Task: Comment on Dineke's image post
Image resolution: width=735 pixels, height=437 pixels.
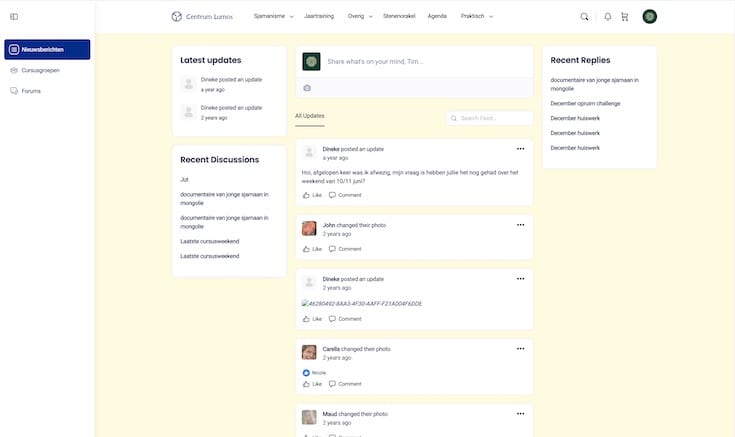Action: pyautogui.click(x=345, y=318)
